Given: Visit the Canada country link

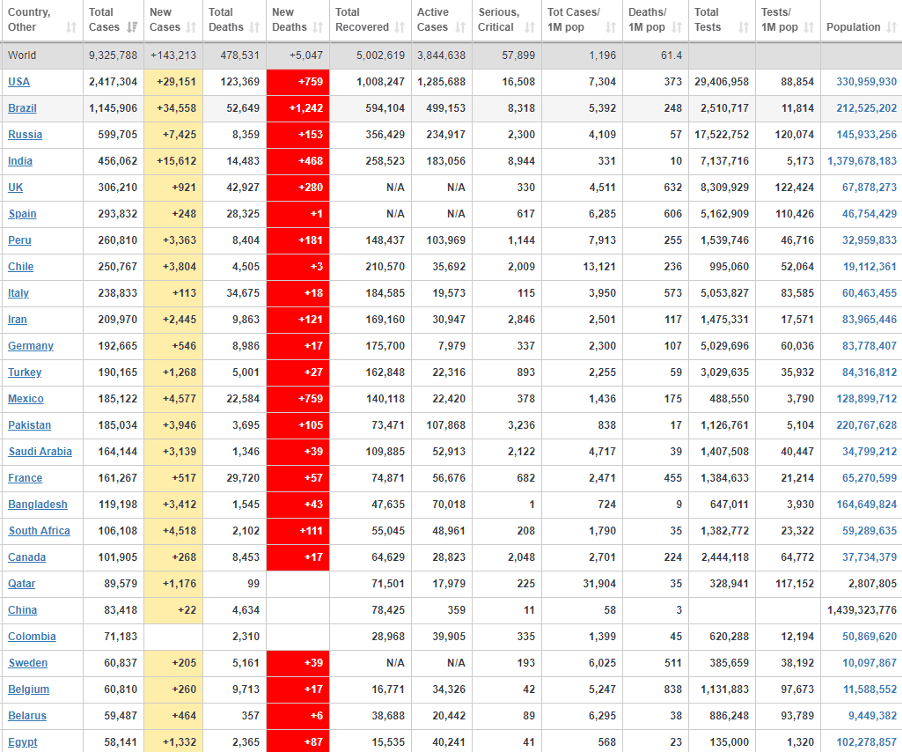Looking at the screenshot, I should tap(27, 558).
